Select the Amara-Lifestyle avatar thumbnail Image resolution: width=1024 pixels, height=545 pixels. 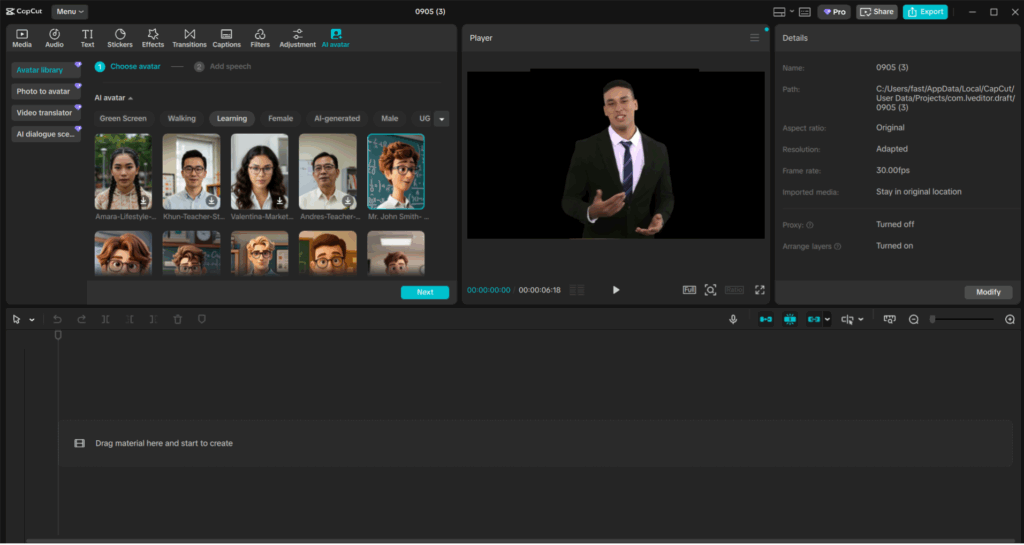coord(123,172)
